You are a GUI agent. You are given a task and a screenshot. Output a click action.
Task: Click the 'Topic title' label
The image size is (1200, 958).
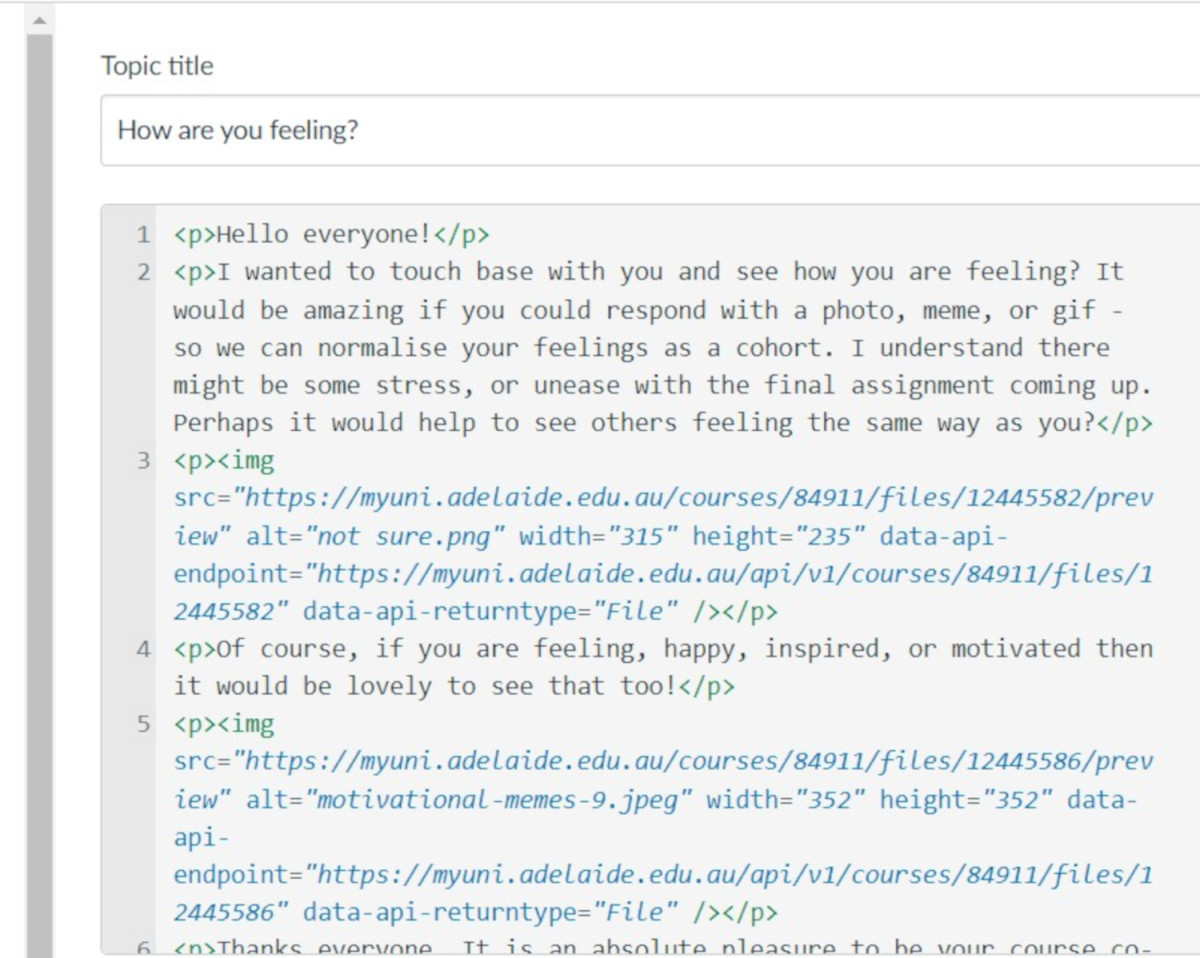(157, 66)
